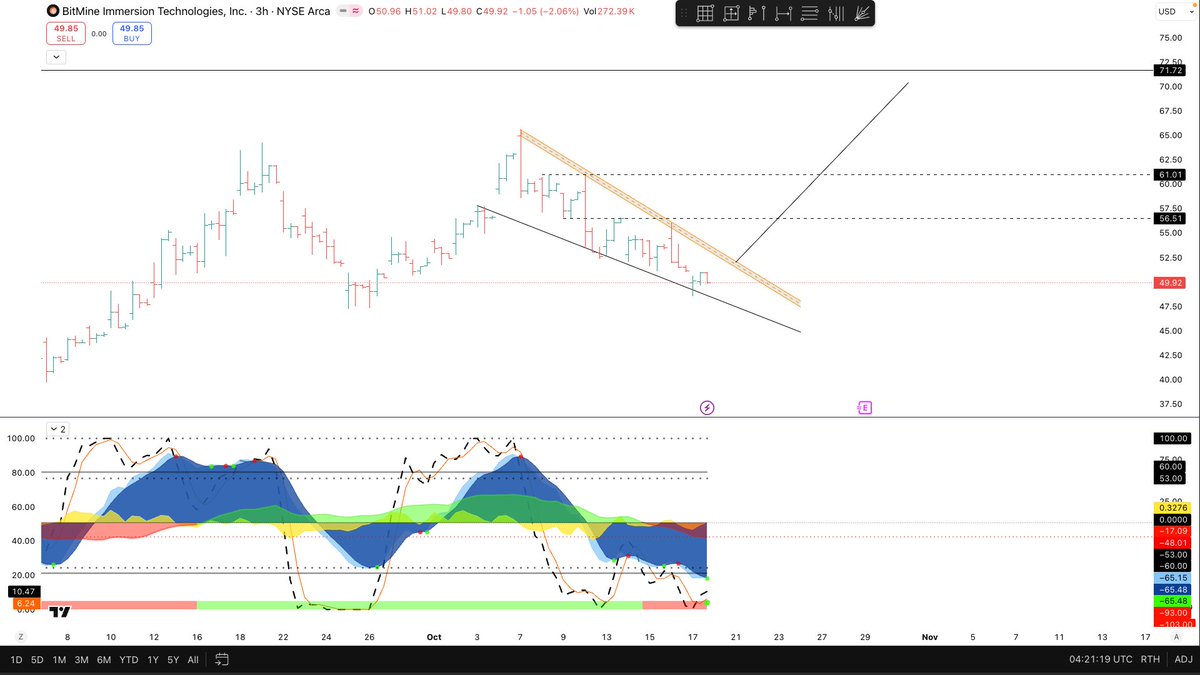This screenshot has width=1200, height=675.
Task: Toggle the ADJ adjustment setting
Action: tap(1182, 660)
